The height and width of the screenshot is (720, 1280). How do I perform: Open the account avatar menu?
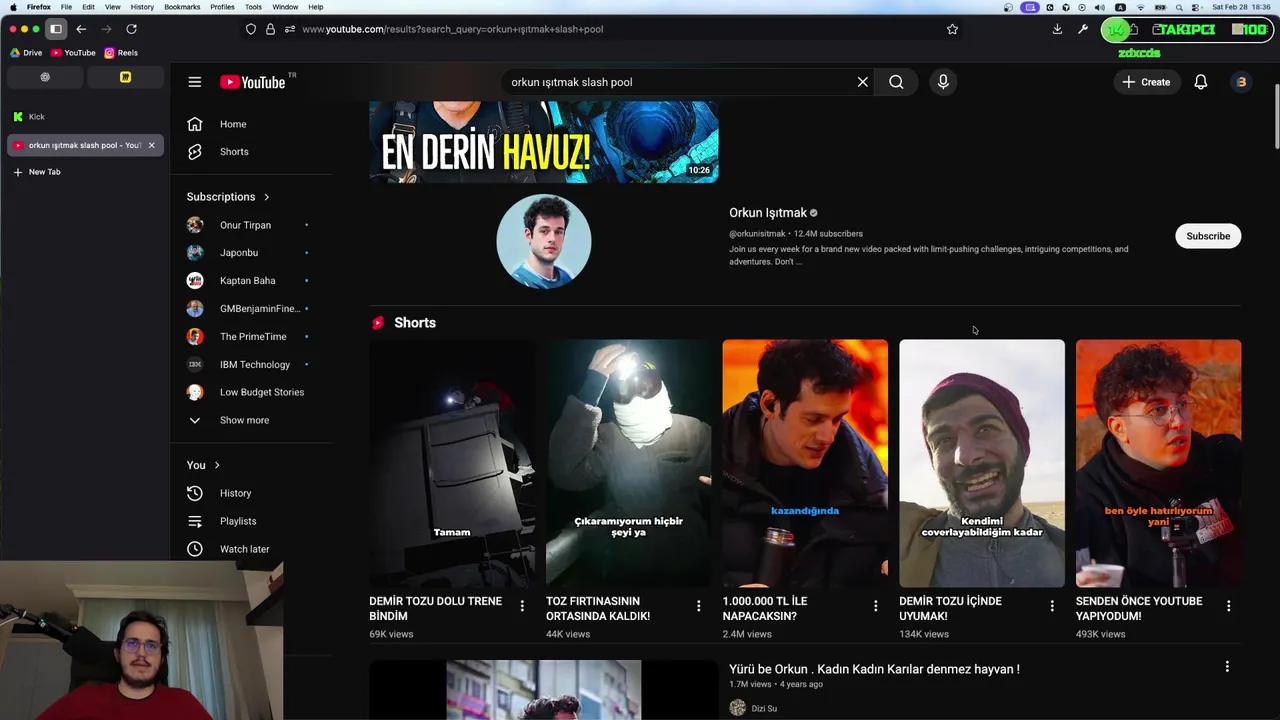[x=1241, y=82]
